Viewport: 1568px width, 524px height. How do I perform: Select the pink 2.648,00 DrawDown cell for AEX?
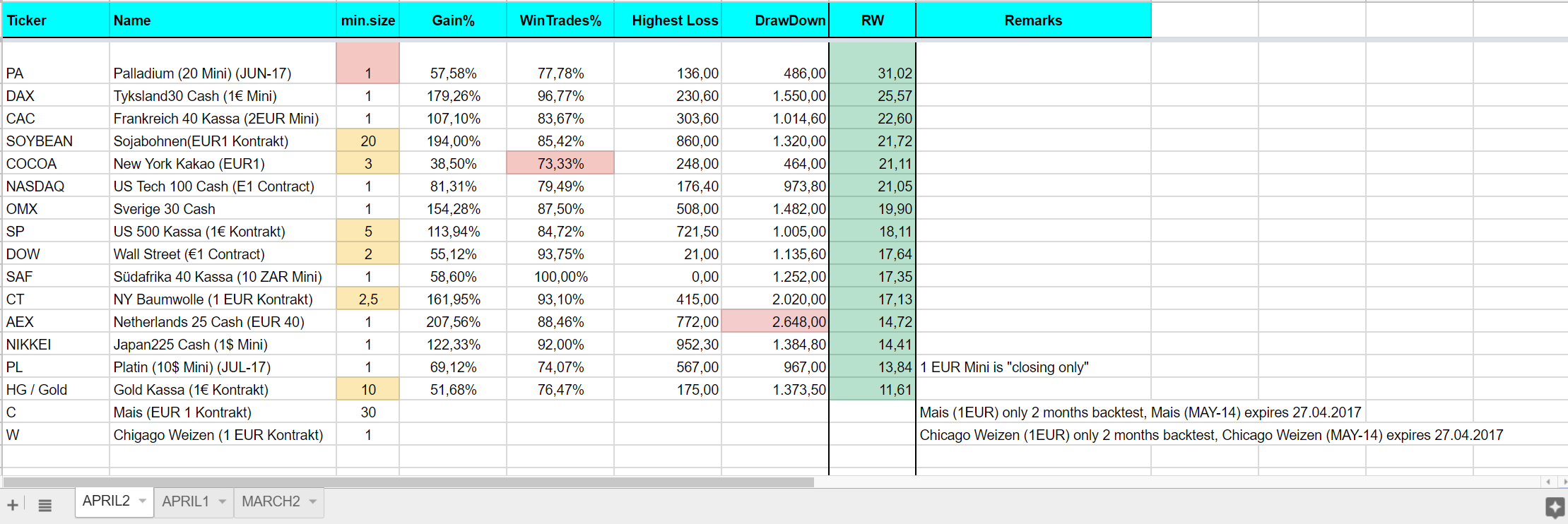[x=775, y=321]
